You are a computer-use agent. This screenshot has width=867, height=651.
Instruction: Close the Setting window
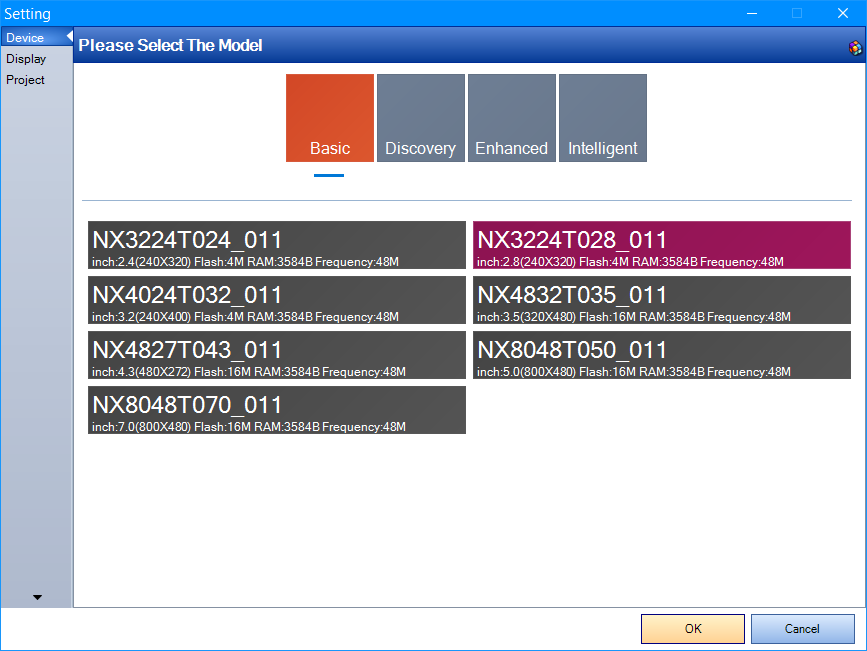click(x=843, y=13)
